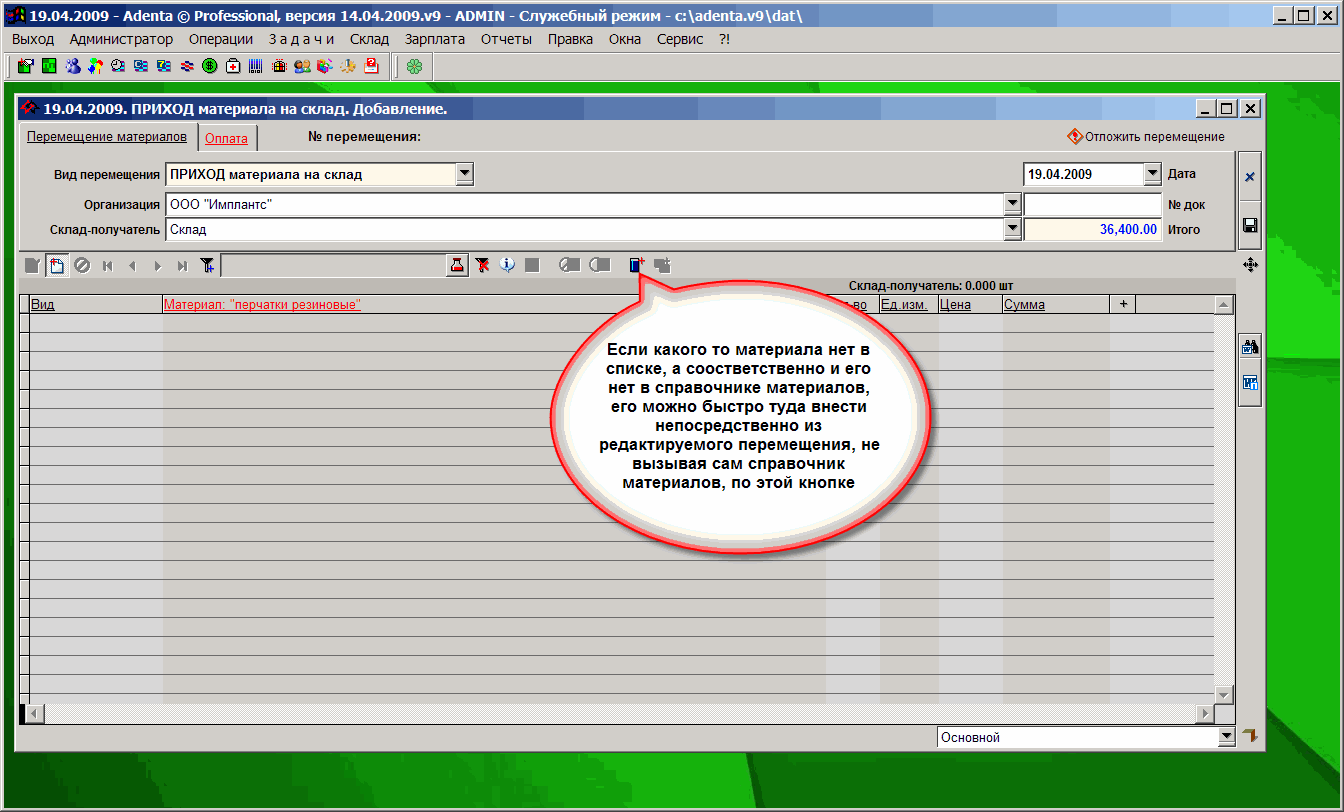
Task: Click the green dollar sign toolbar icon
Action: point(210,67)
